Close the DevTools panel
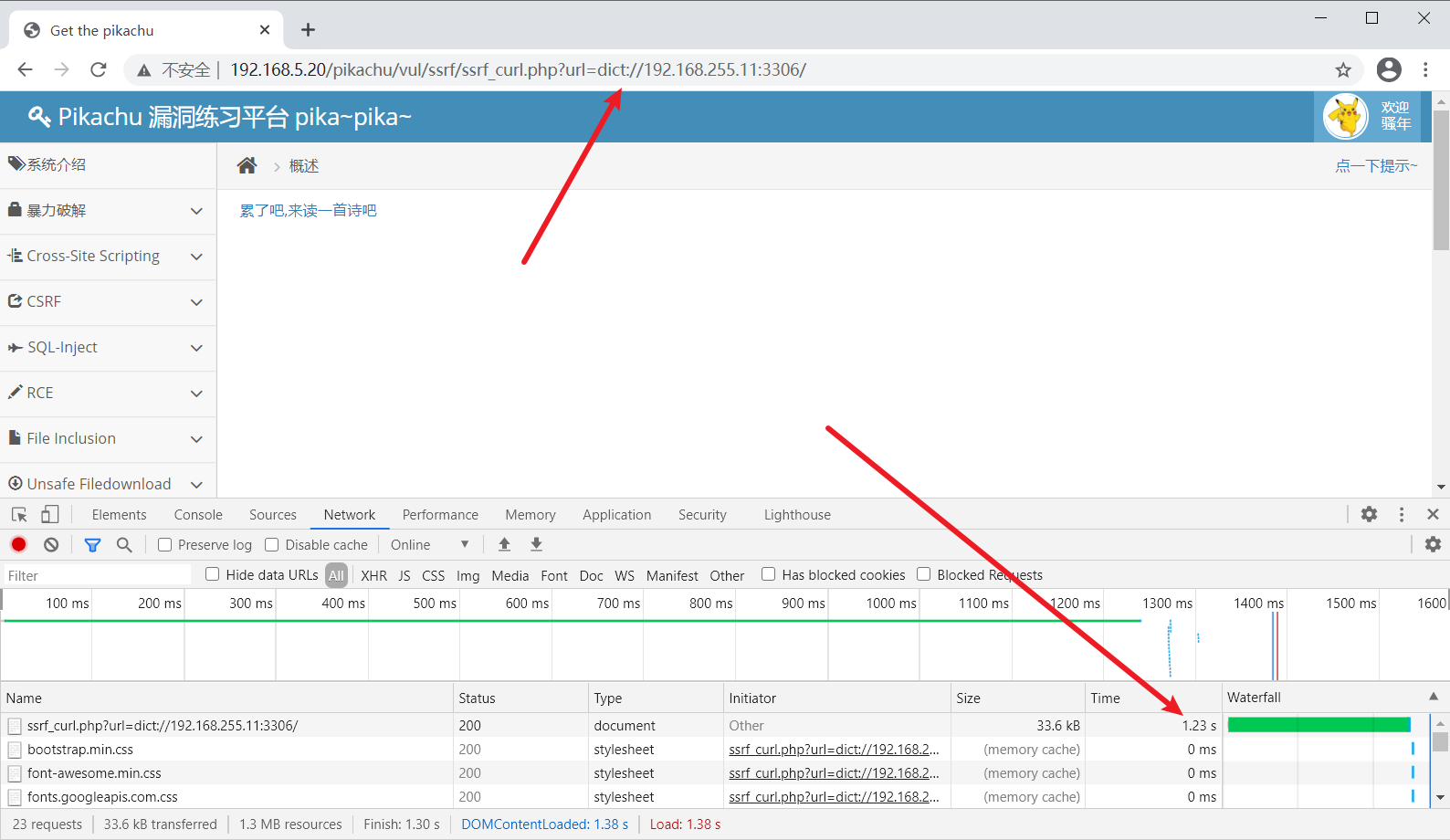The height and width of the screenshot is (840, 1450). click(x=1433, y=514)
